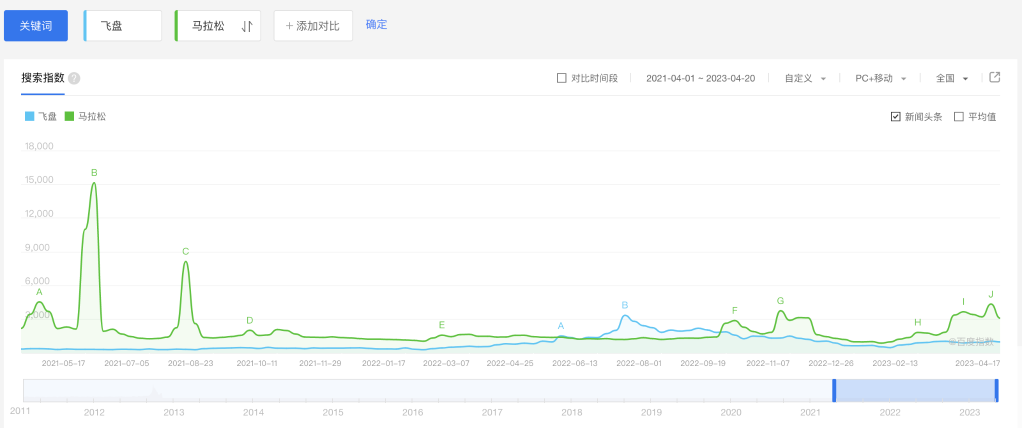Click the 飞盘 keyword input field
Image resolution: width=1022 pixels, height=428 pixels.
click(123, 26)
